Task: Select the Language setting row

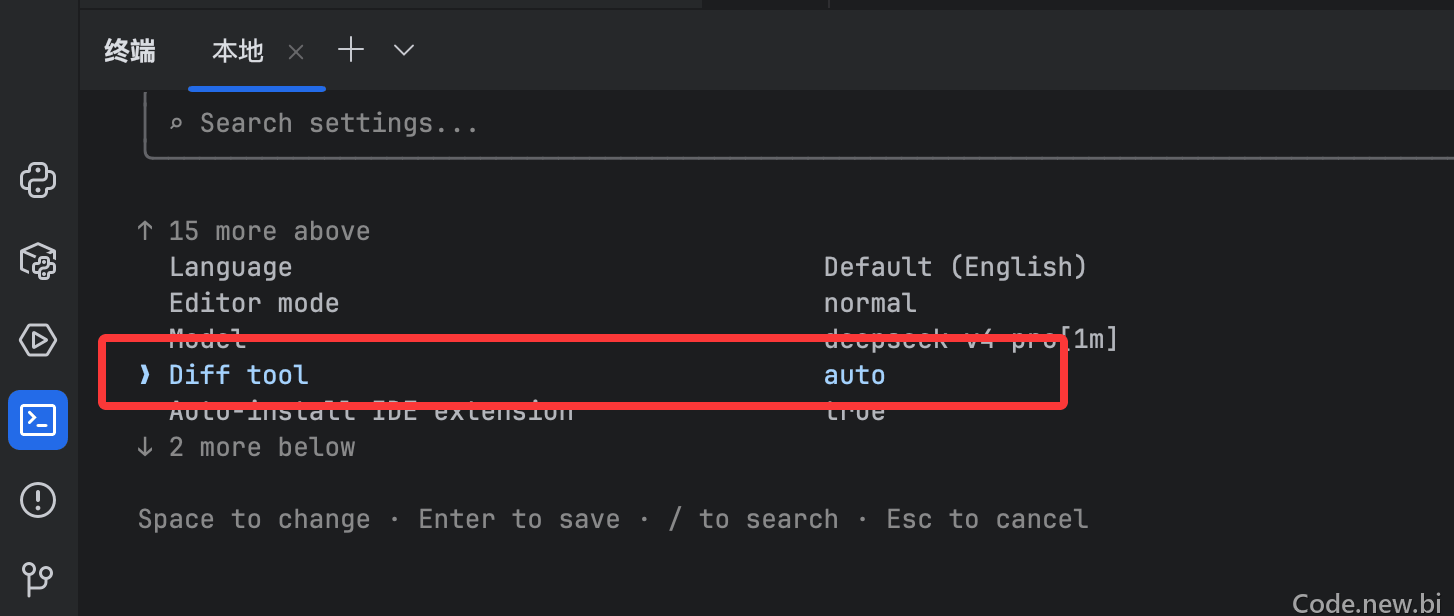Action: point(628,267)
